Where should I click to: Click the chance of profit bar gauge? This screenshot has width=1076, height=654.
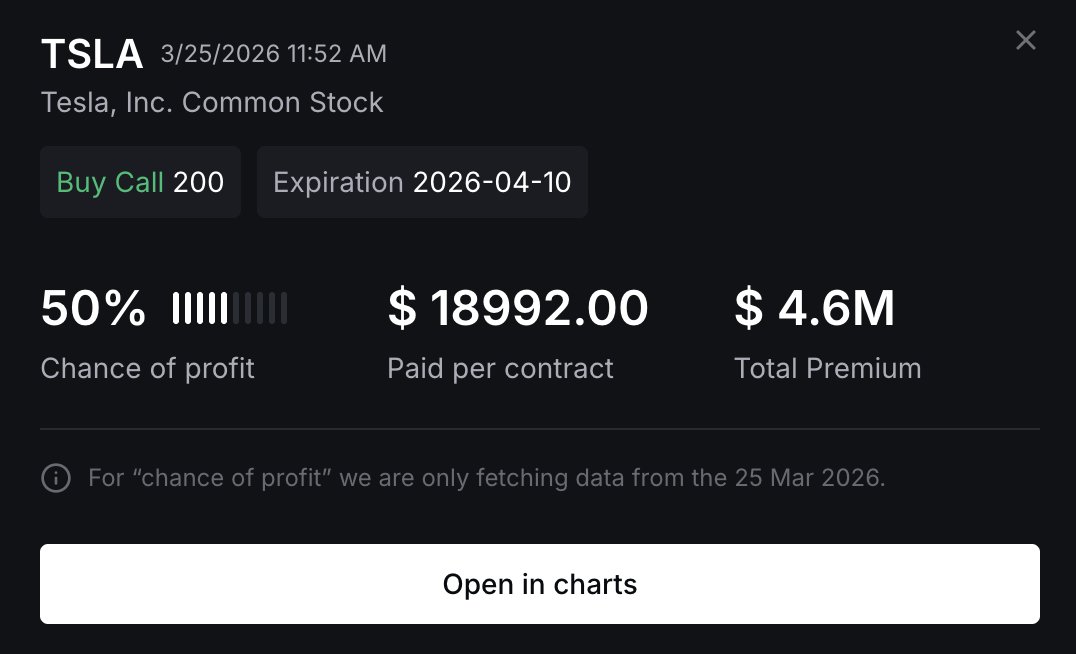[230, 308]
